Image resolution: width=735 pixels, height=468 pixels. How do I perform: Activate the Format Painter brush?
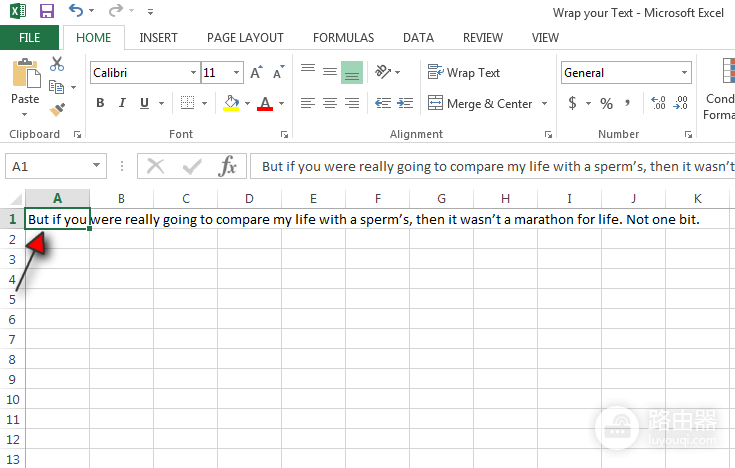click(x=57, y=110)
